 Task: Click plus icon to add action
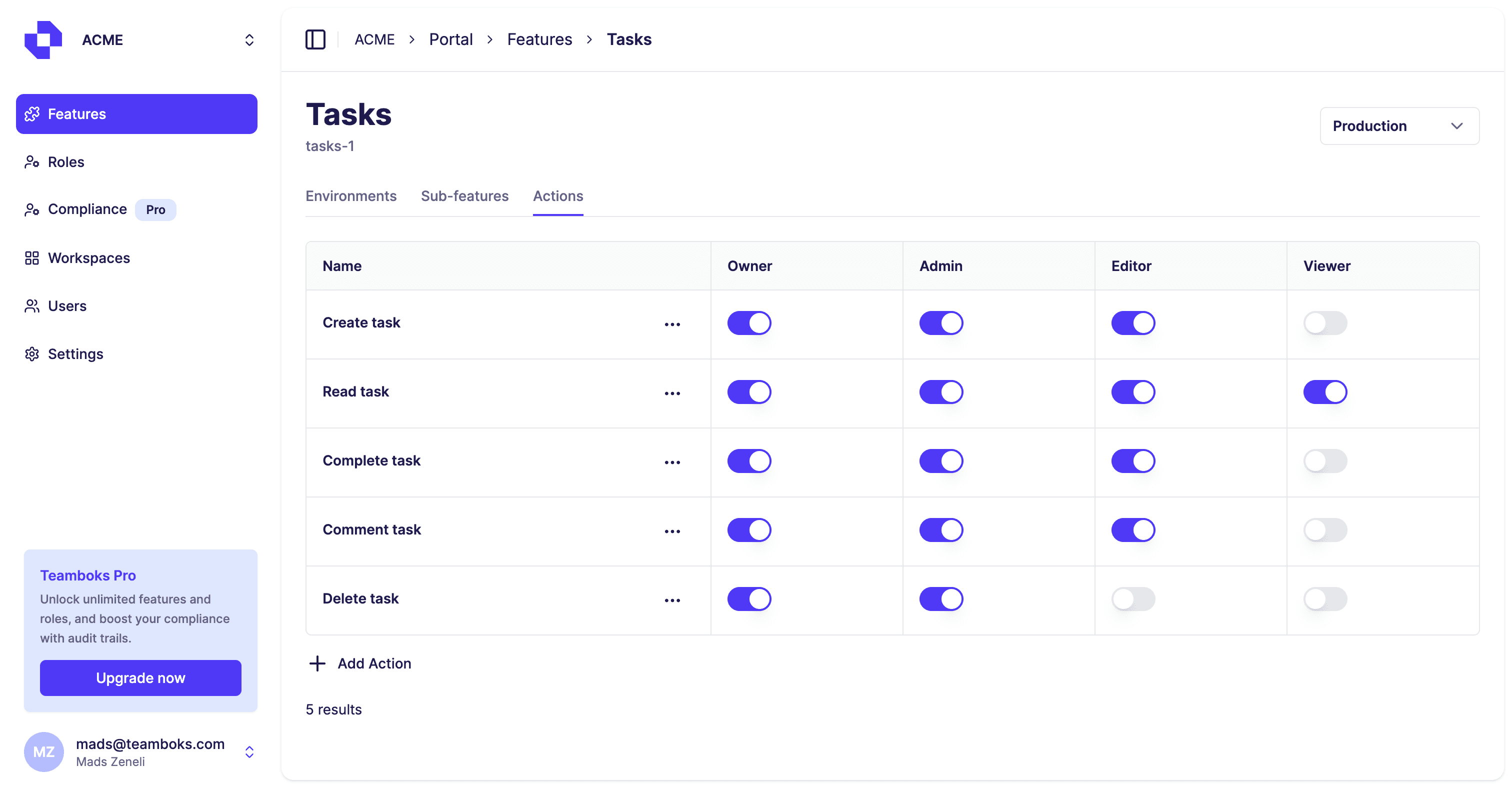point(317,663)
